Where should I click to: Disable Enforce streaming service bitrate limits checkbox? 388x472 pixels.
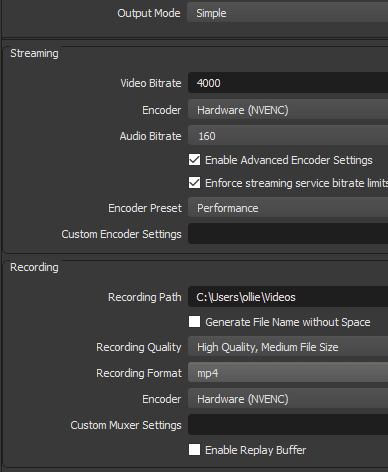click(x=195, y=183)
